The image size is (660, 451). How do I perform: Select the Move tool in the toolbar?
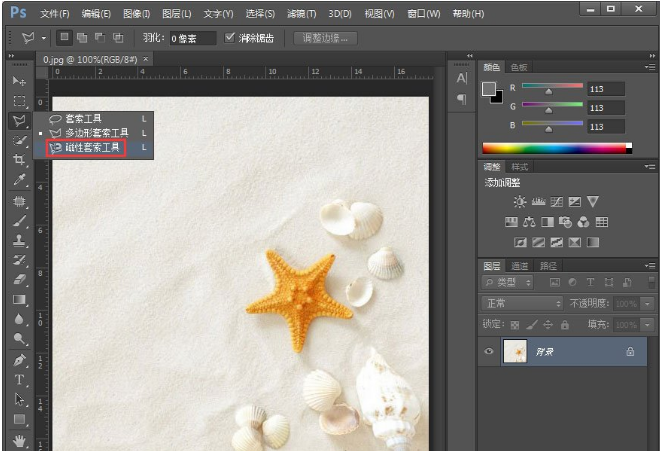click(x=19, y=81)
